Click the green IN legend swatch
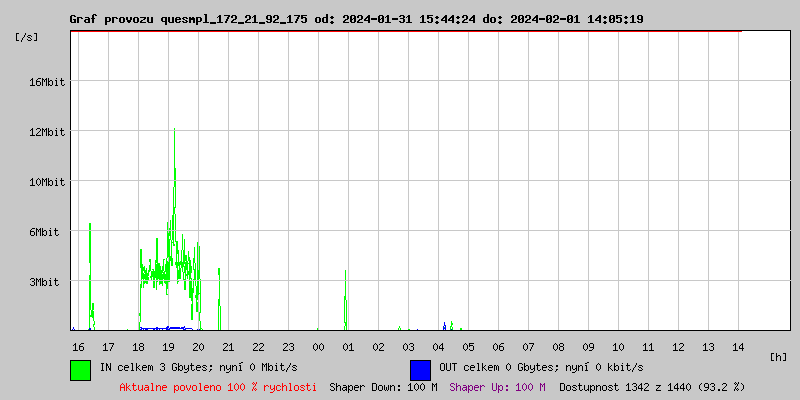This screenshot has width=800, height=400. [x=80, y=369]
